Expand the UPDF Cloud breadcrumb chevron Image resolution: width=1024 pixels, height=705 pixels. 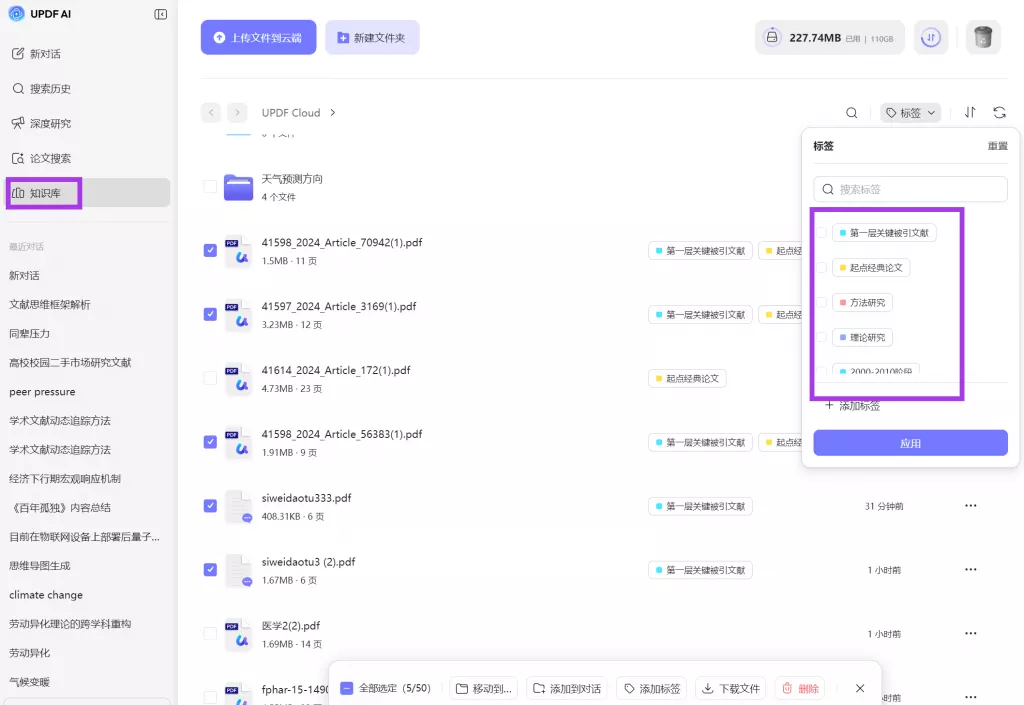pos(333,113)
